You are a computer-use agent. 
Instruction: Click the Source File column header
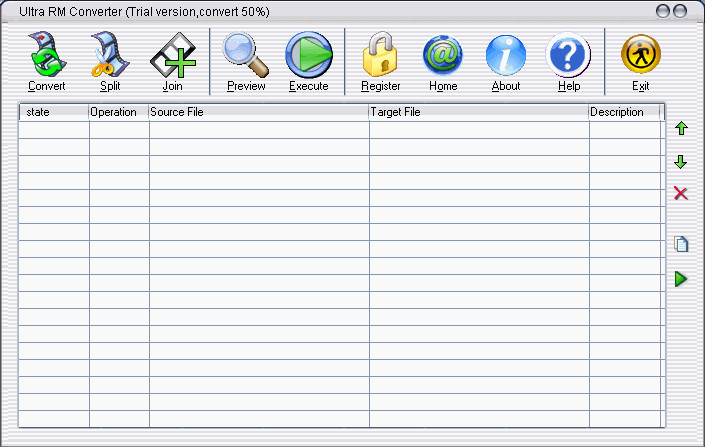coord(259,112)
